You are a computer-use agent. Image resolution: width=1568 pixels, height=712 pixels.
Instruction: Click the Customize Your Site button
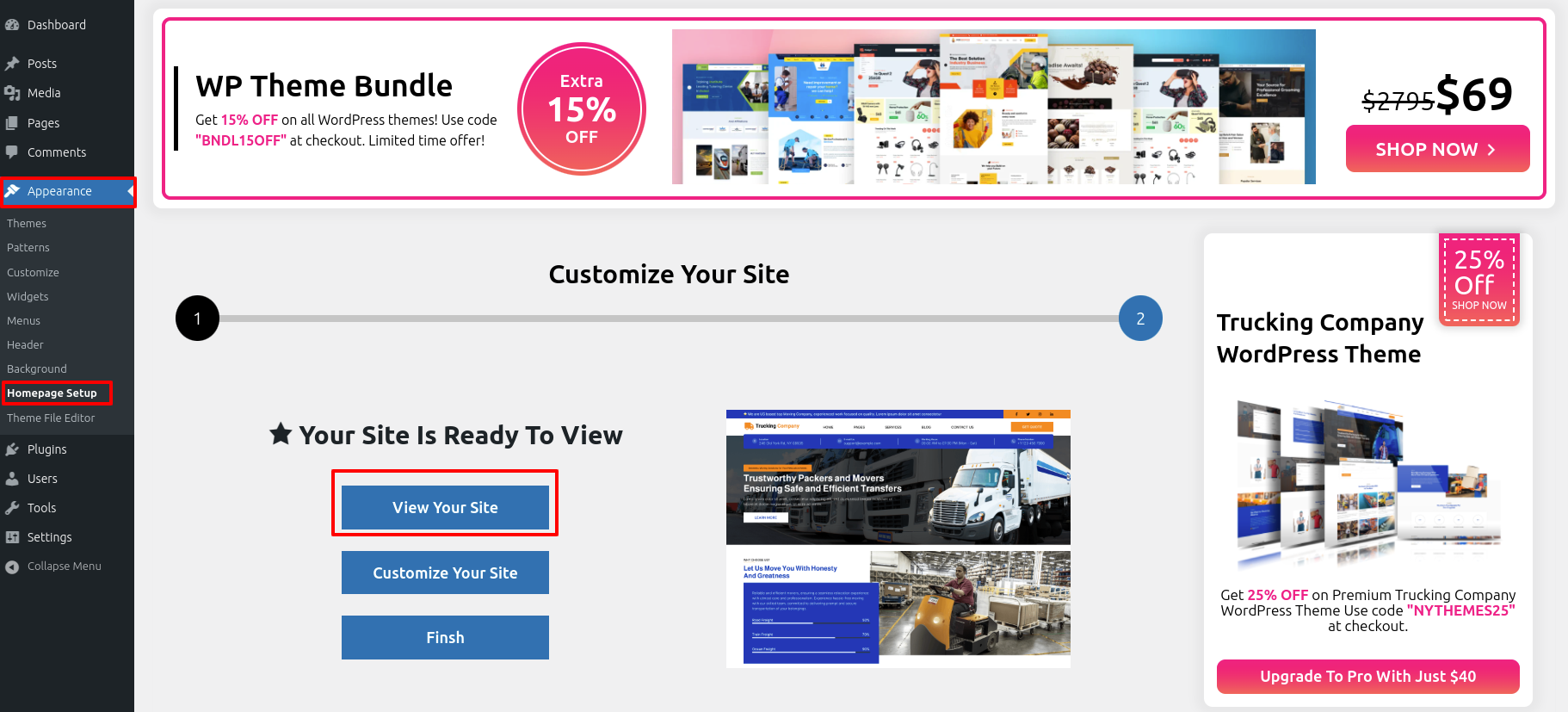click(445, 573)
